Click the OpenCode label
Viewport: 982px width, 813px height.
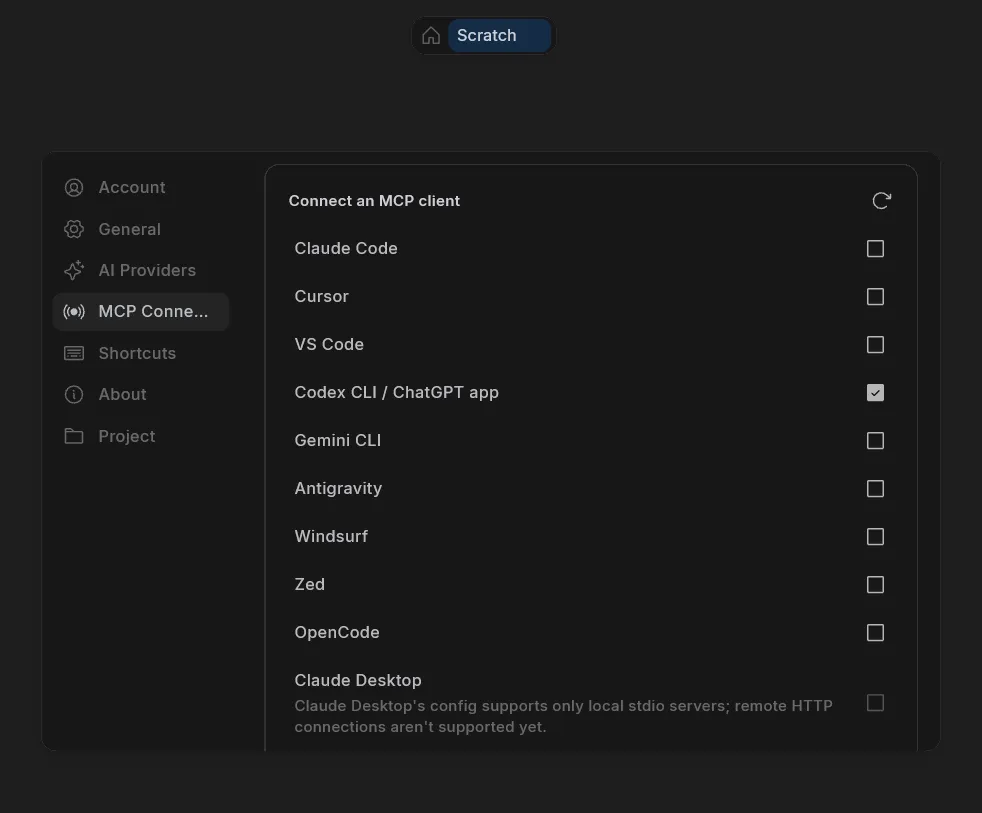point(337,633)
